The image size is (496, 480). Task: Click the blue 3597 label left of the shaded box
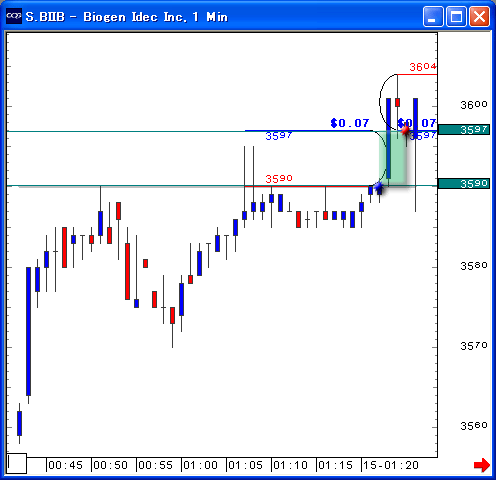coord(279,136)
